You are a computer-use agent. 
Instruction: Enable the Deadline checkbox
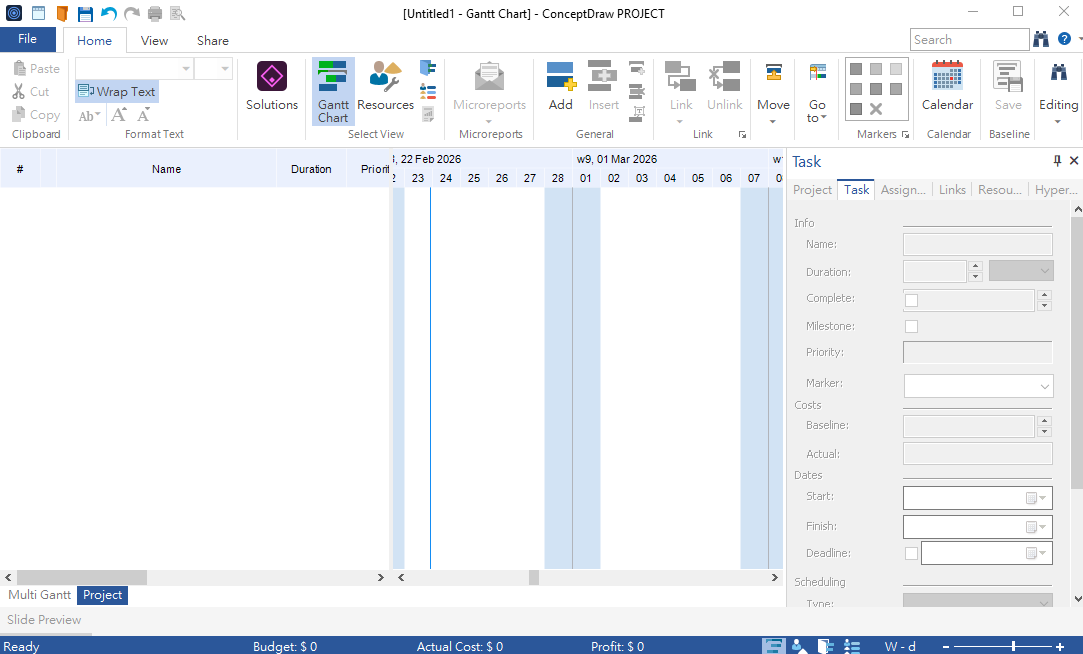912,553
